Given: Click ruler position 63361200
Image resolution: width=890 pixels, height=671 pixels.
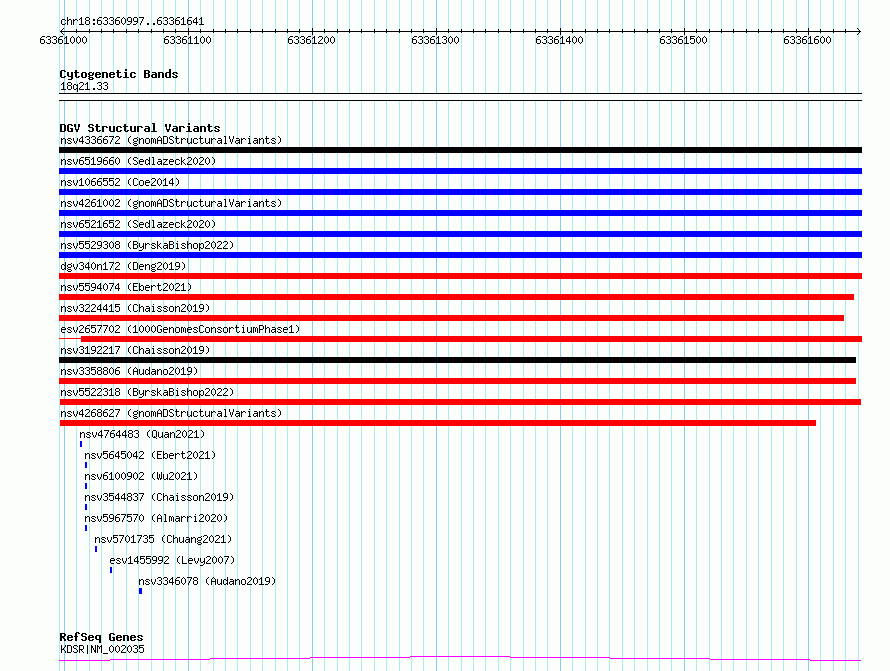Looking at the screenshot, I should pos(312,40).
